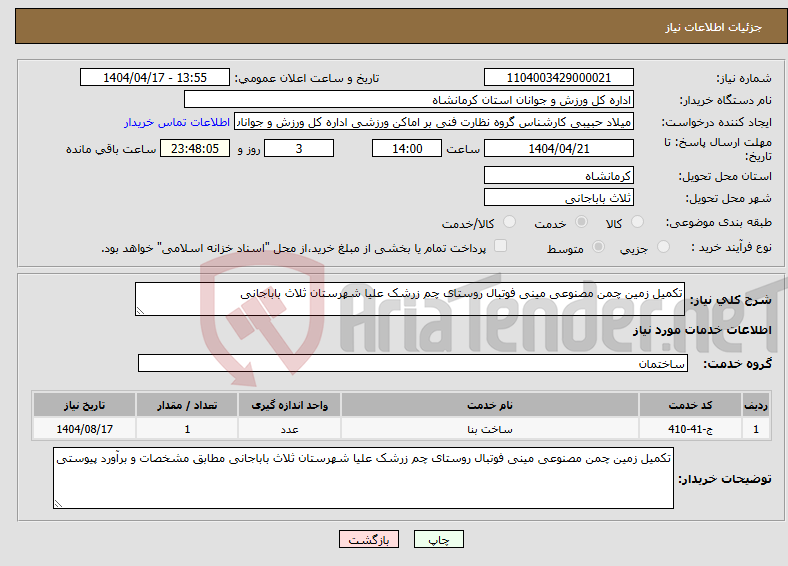Click the deadline date field 1404/04/21
788x566 pixels.
(x=559, y=148)
